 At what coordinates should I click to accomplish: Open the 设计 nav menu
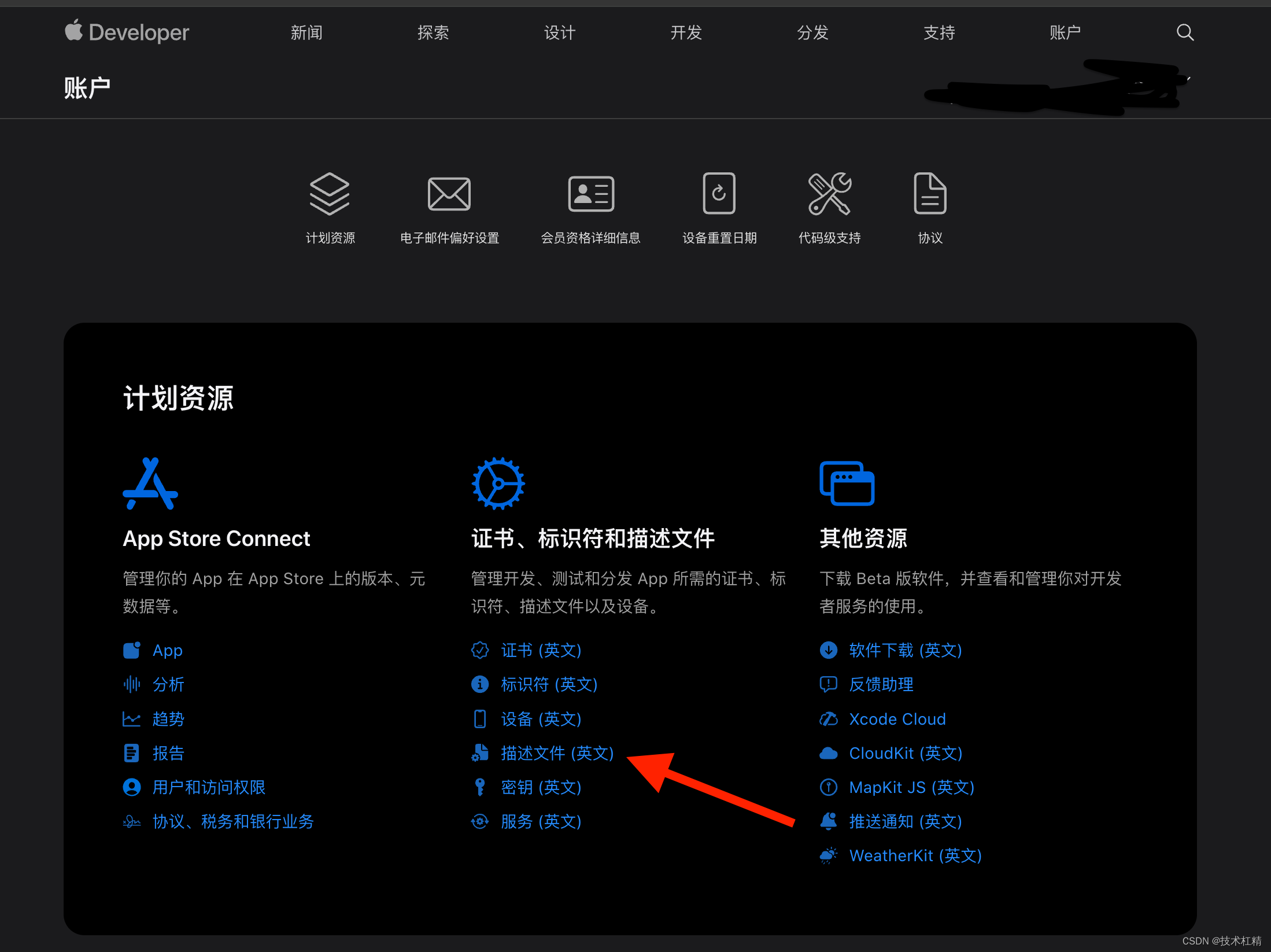560,32
